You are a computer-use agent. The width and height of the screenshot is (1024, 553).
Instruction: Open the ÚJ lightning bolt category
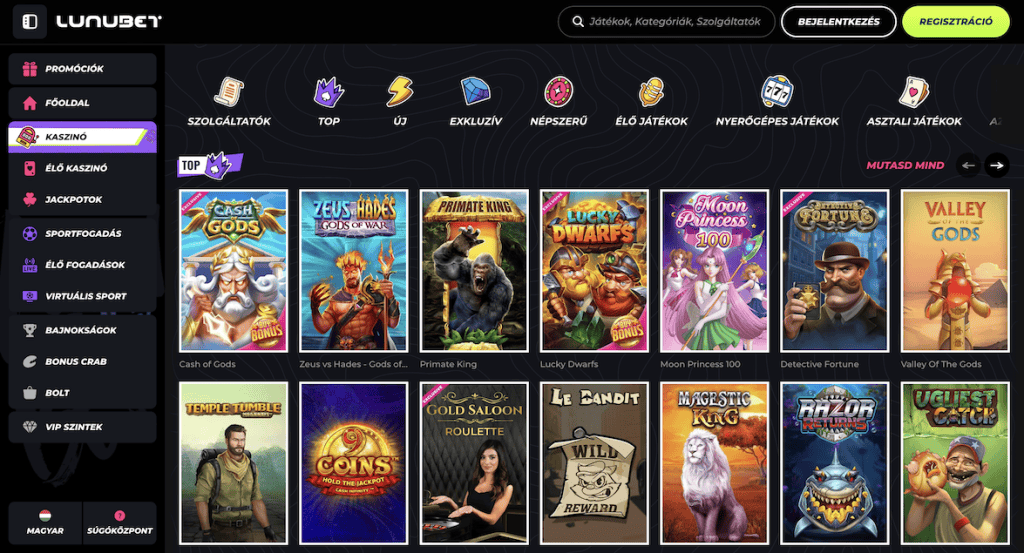(x=400, y=92)
